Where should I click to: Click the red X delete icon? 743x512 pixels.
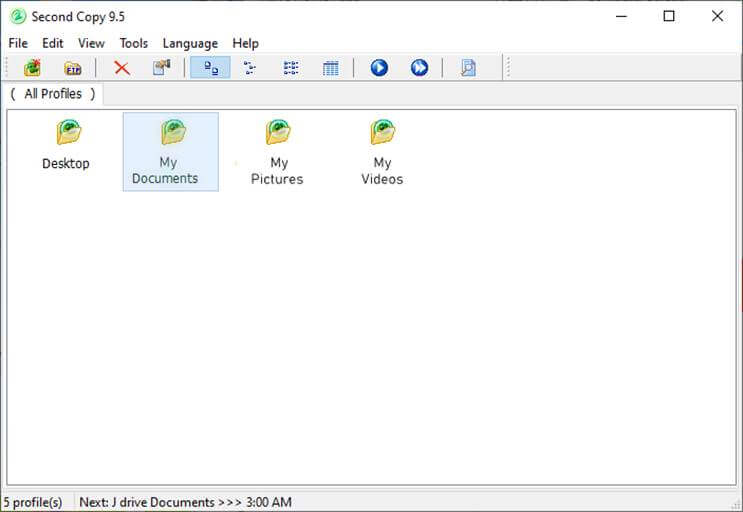(x=122, y=68)
